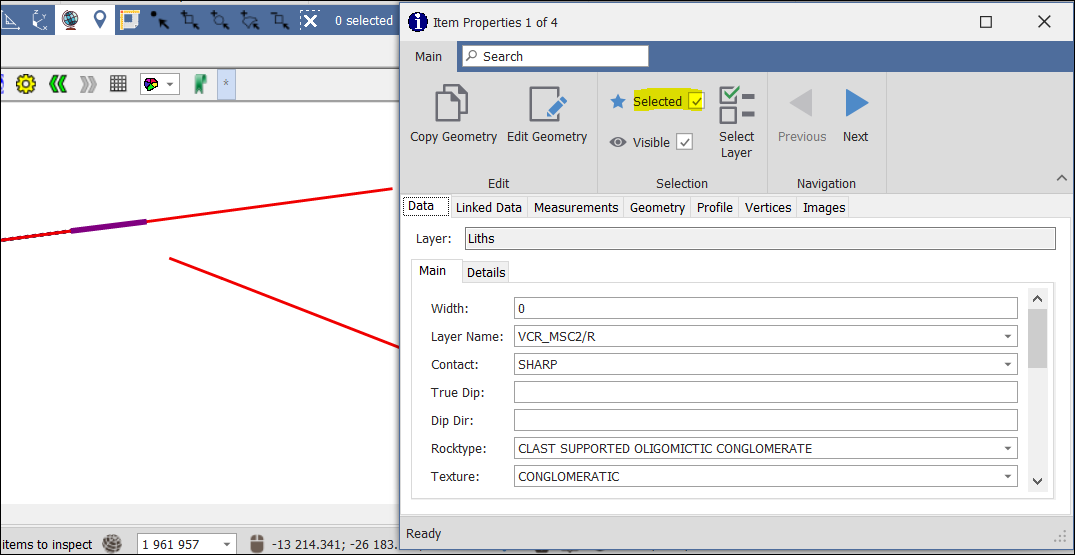Open the scale dropdown showing 1 961 957
Image resolution: width=1075 pixels, height=555 pixels.
pyautogui.click(x=226, y=545)
